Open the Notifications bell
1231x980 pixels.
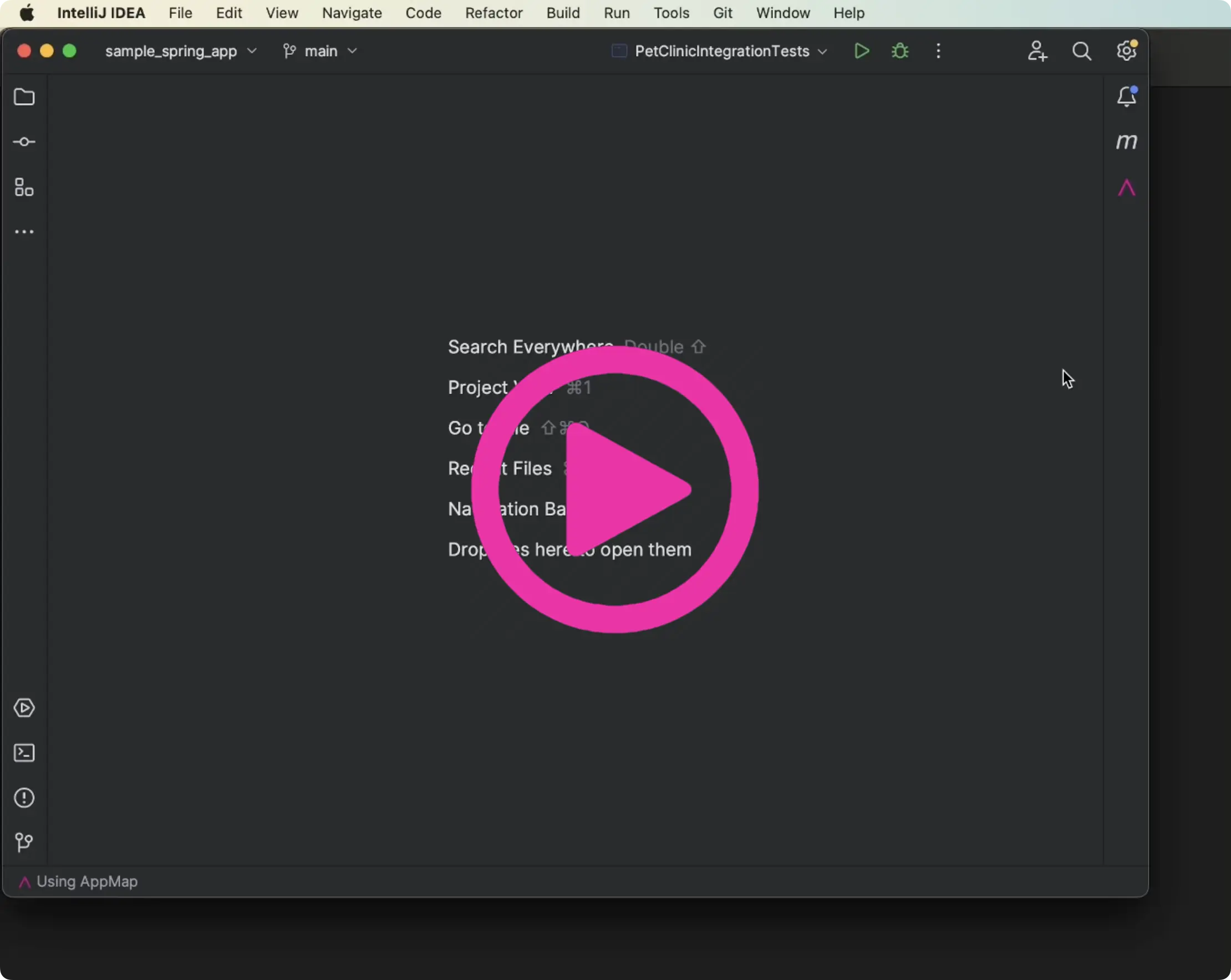(x=1127, y=96)
